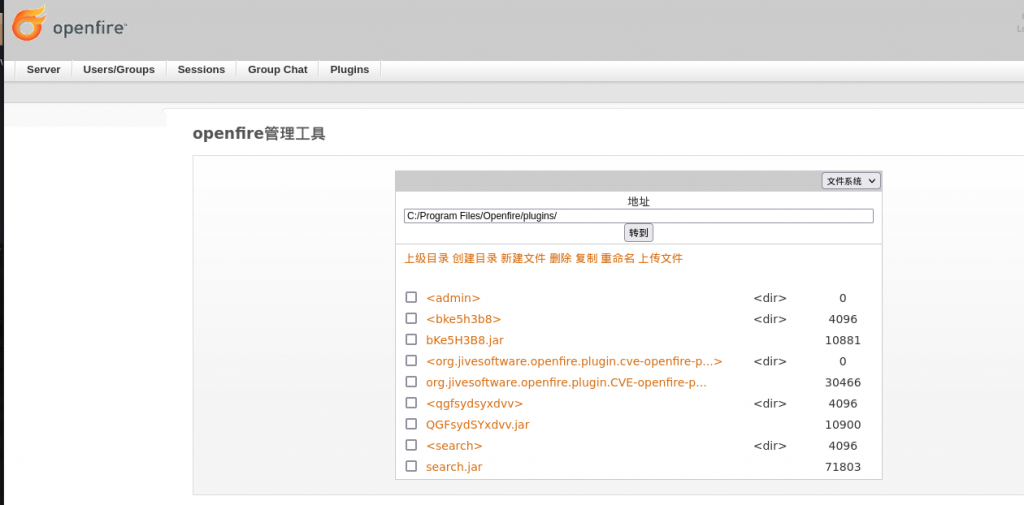Screen dimensions: 1024x505
Task: Click the <dir> label in search row
Action: point(770,446)
